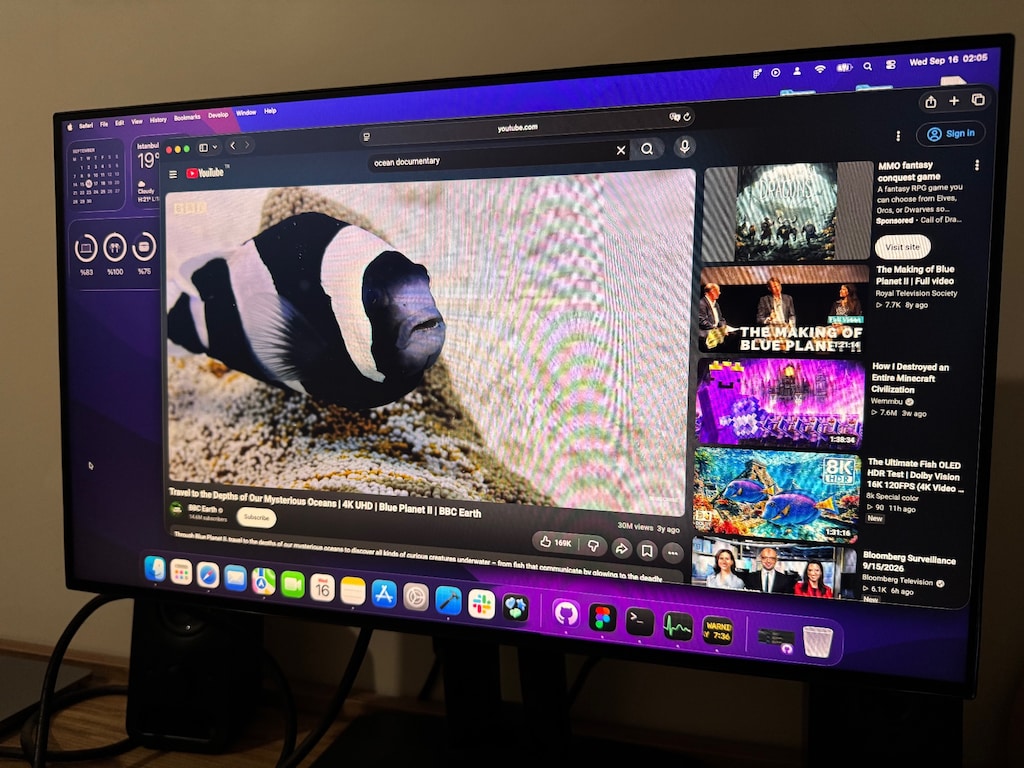Open the Develop menu
1024x768 pixels.
point(218,115)
